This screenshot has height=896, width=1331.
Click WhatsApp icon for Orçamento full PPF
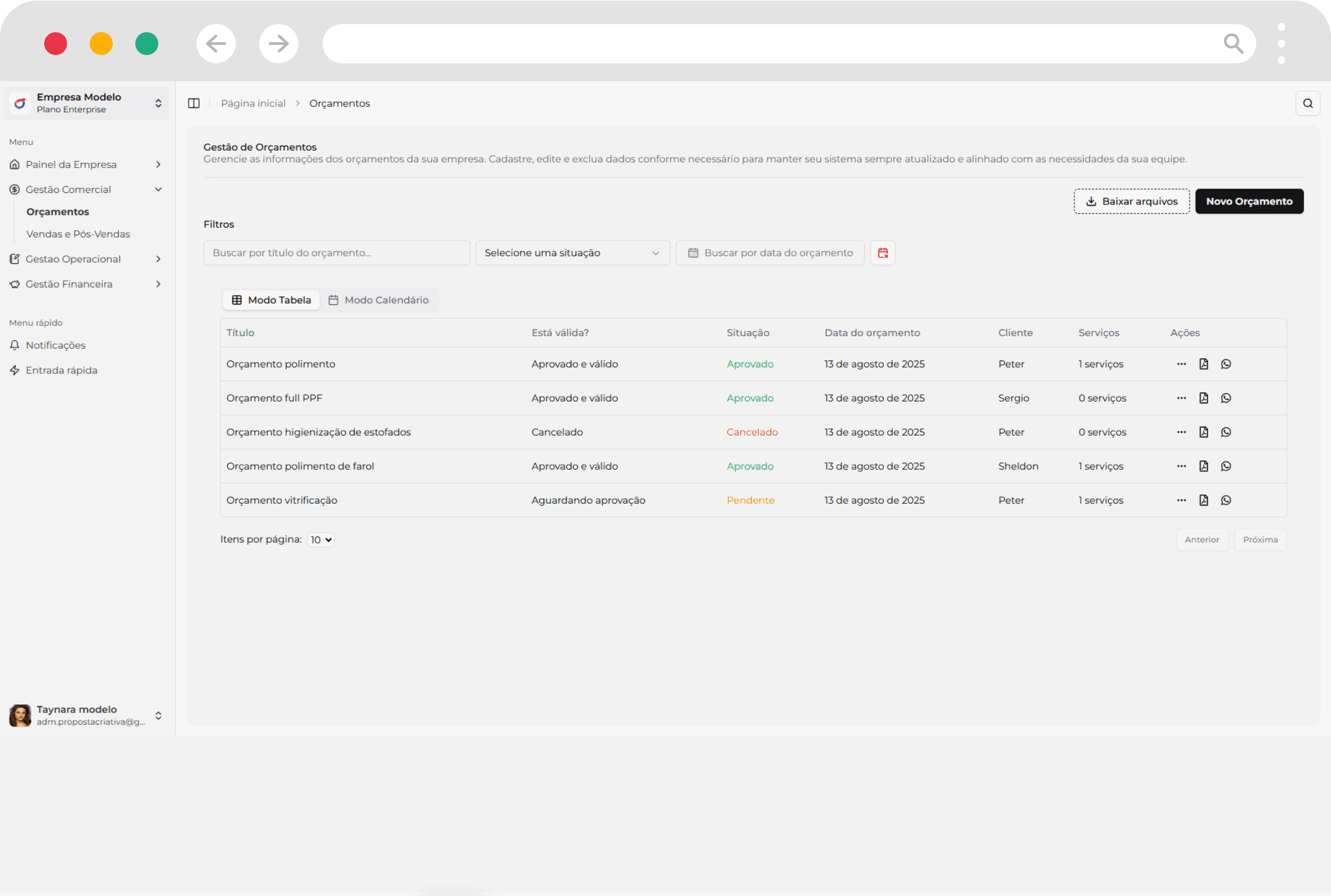[x=1226, y=398]
